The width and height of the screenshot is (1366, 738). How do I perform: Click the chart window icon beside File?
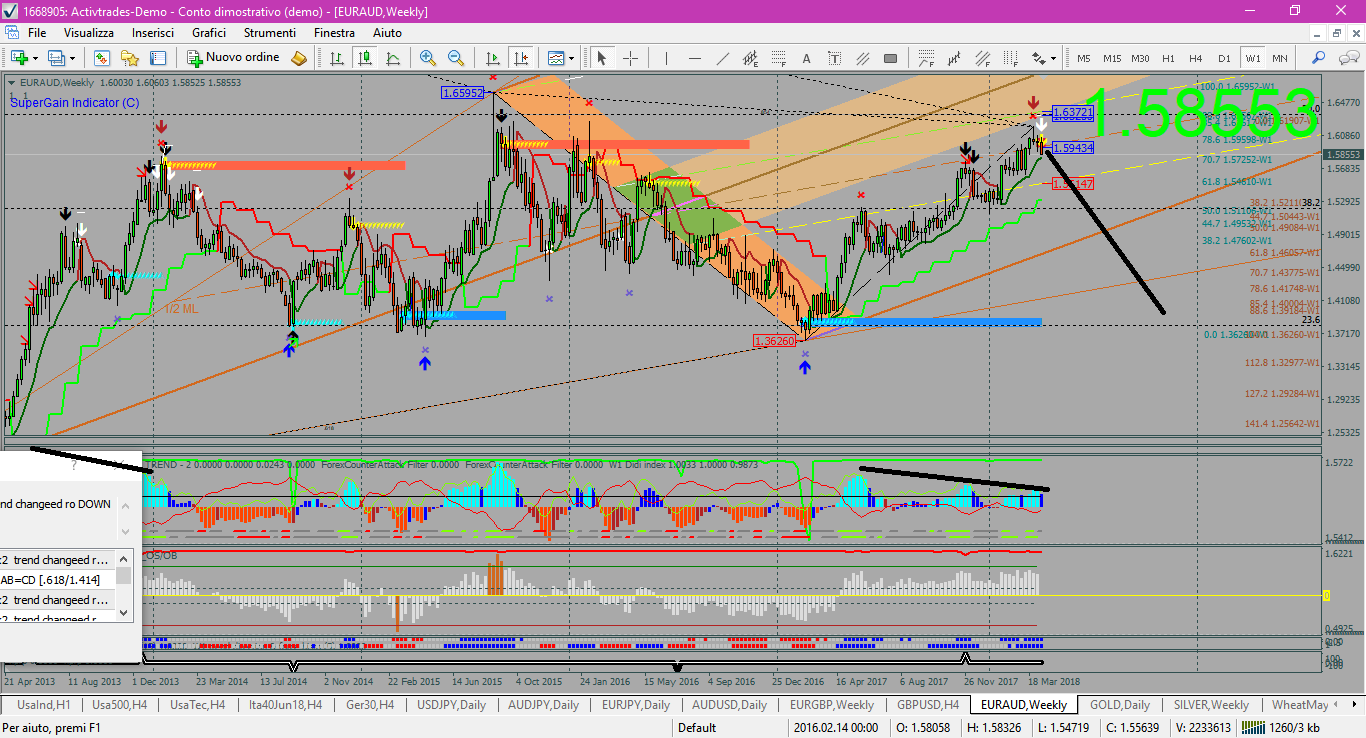[12, 32]
